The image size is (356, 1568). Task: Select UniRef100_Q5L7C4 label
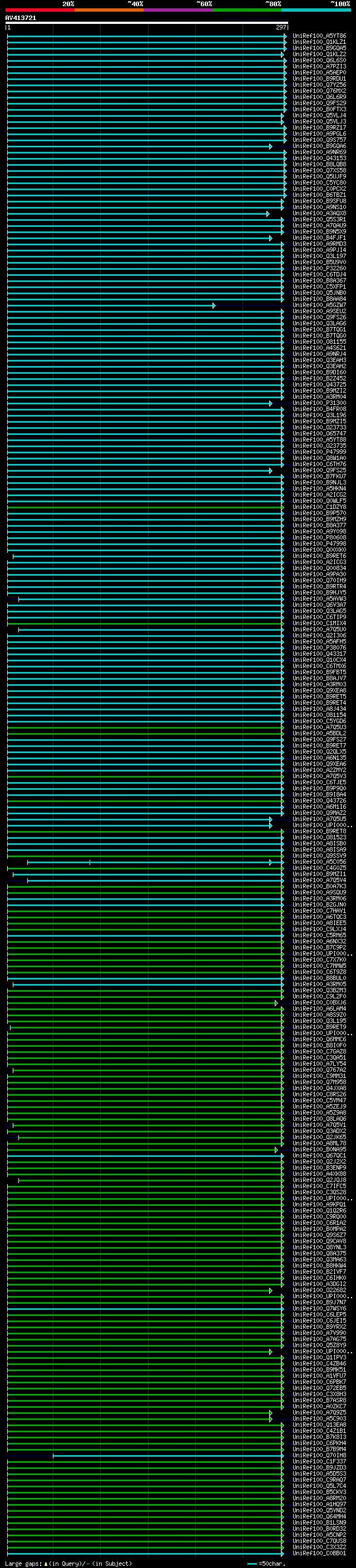[319, 1486]
